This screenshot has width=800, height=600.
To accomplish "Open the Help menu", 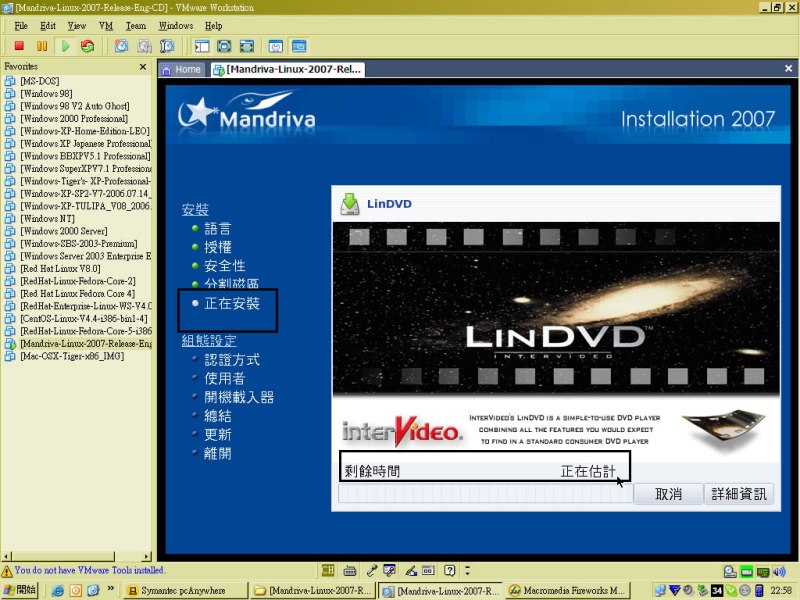I will (x=213, y=26).
